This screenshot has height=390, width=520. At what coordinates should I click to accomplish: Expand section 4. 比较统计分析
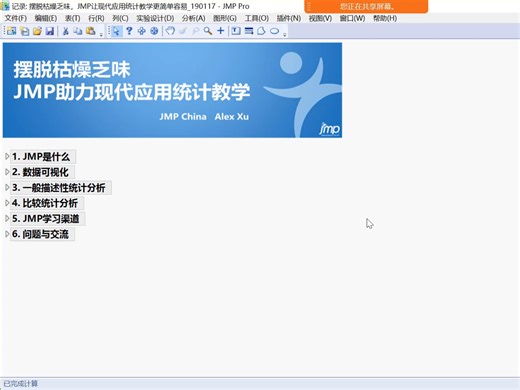tap(7, 203)
